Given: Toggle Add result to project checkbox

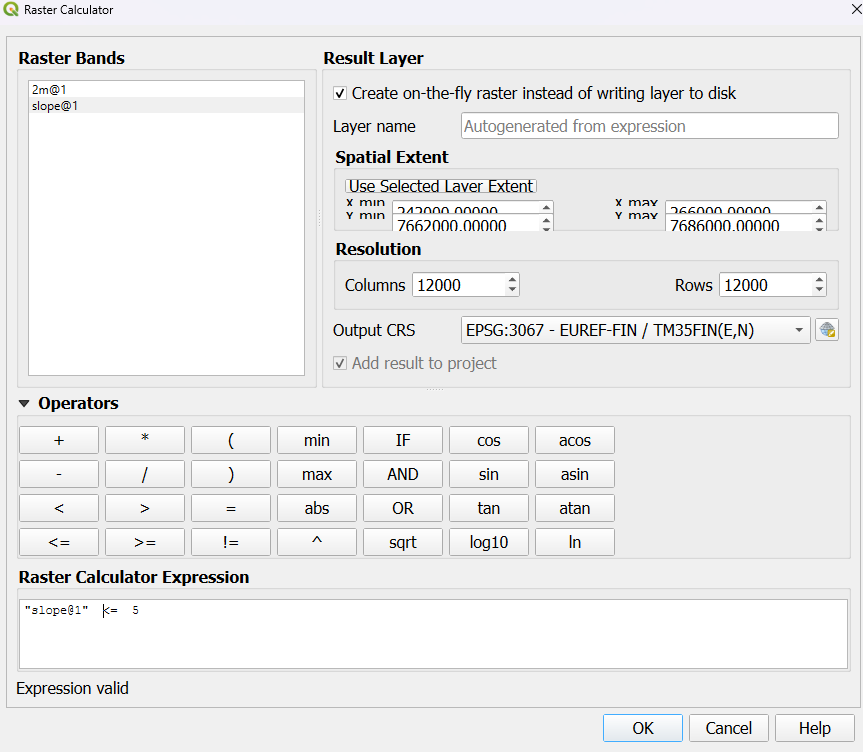Looking at the screenshot, I should point(340,363).
